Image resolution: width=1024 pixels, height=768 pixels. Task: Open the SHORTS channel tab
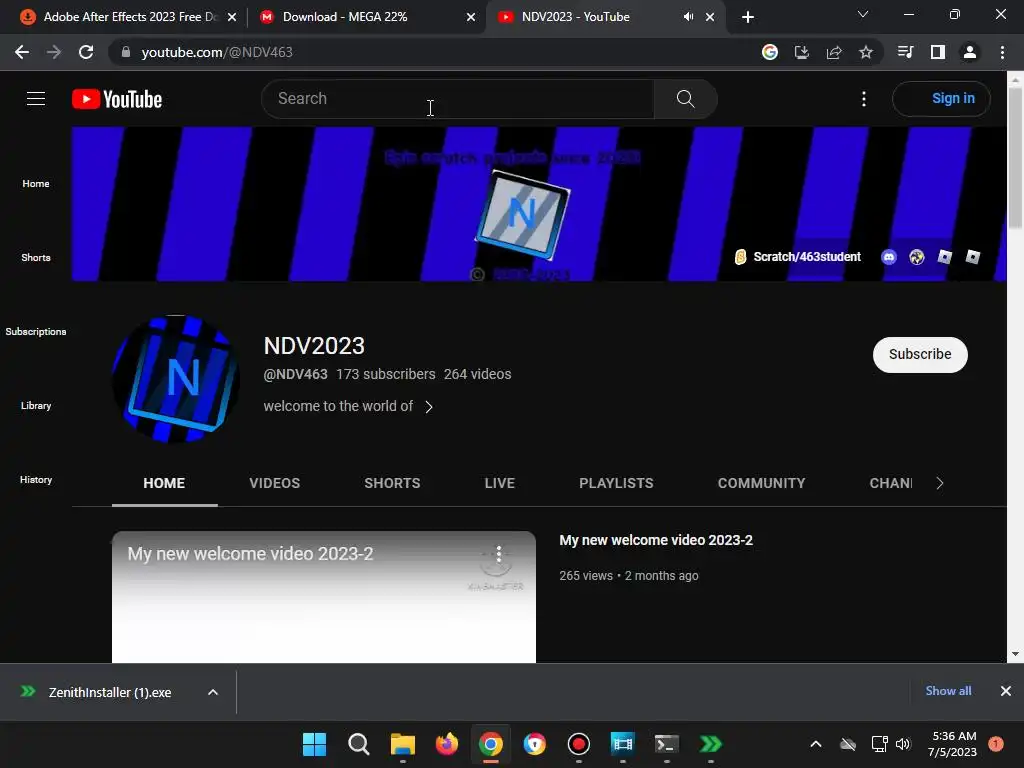(392, 483)
